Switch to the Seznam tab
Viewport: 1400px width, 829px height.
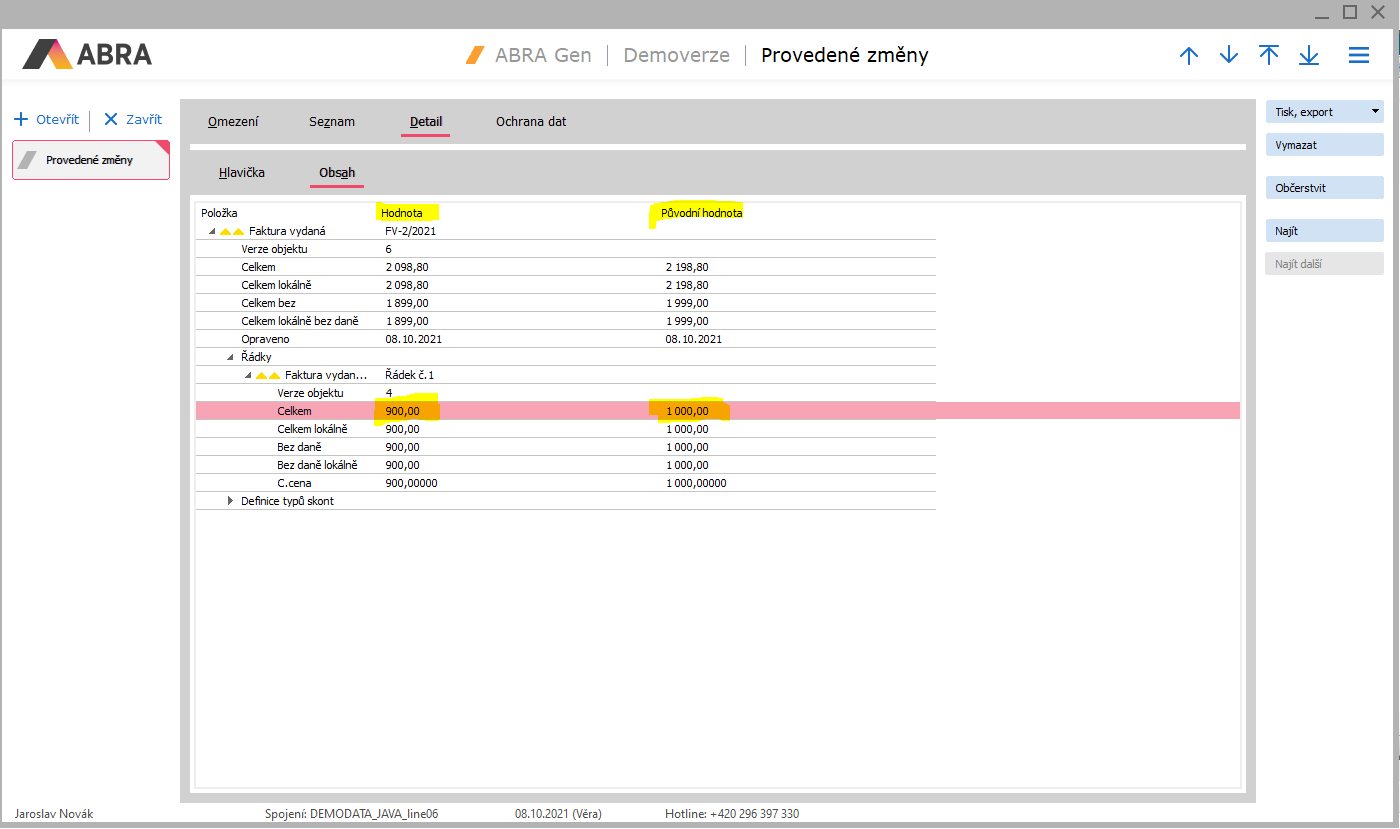pos(331,122)
